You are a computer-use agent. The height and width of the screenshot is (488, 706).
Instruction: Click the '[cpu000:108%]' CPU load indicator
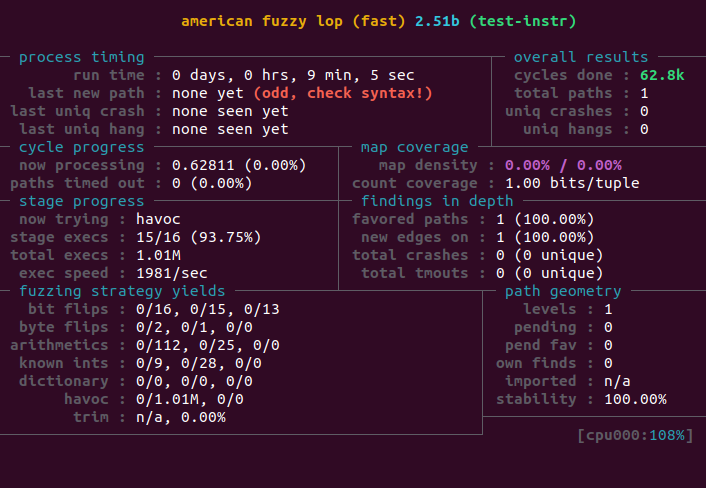(x=635, y=435)
